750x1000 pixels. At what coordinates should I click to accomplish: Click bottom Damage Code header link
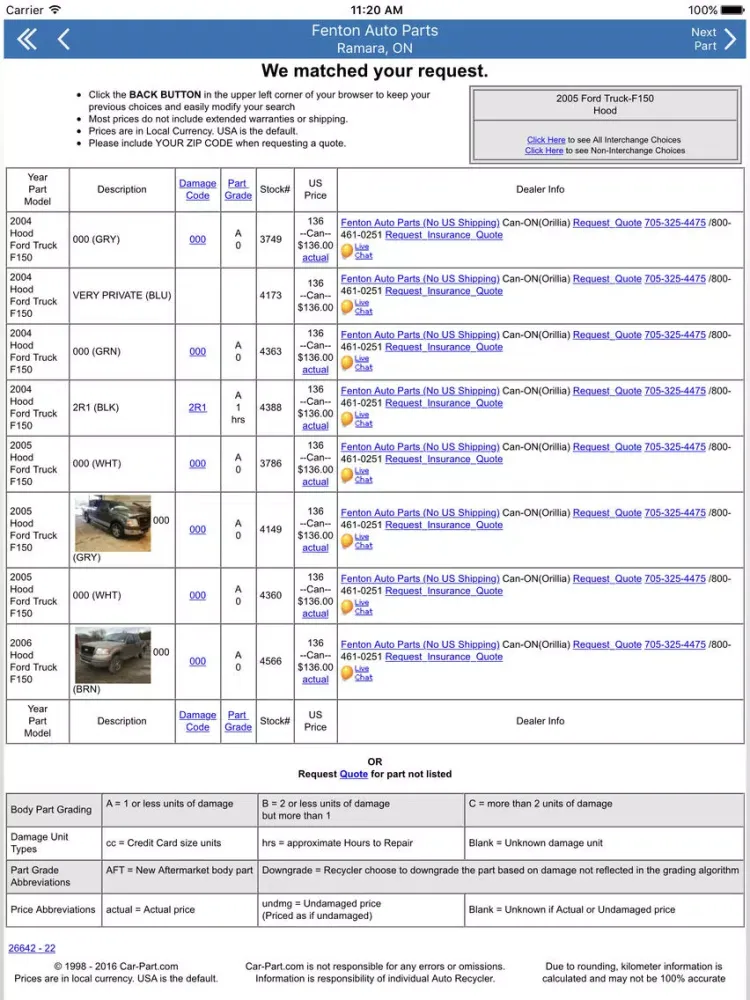[x=198, y=721]
